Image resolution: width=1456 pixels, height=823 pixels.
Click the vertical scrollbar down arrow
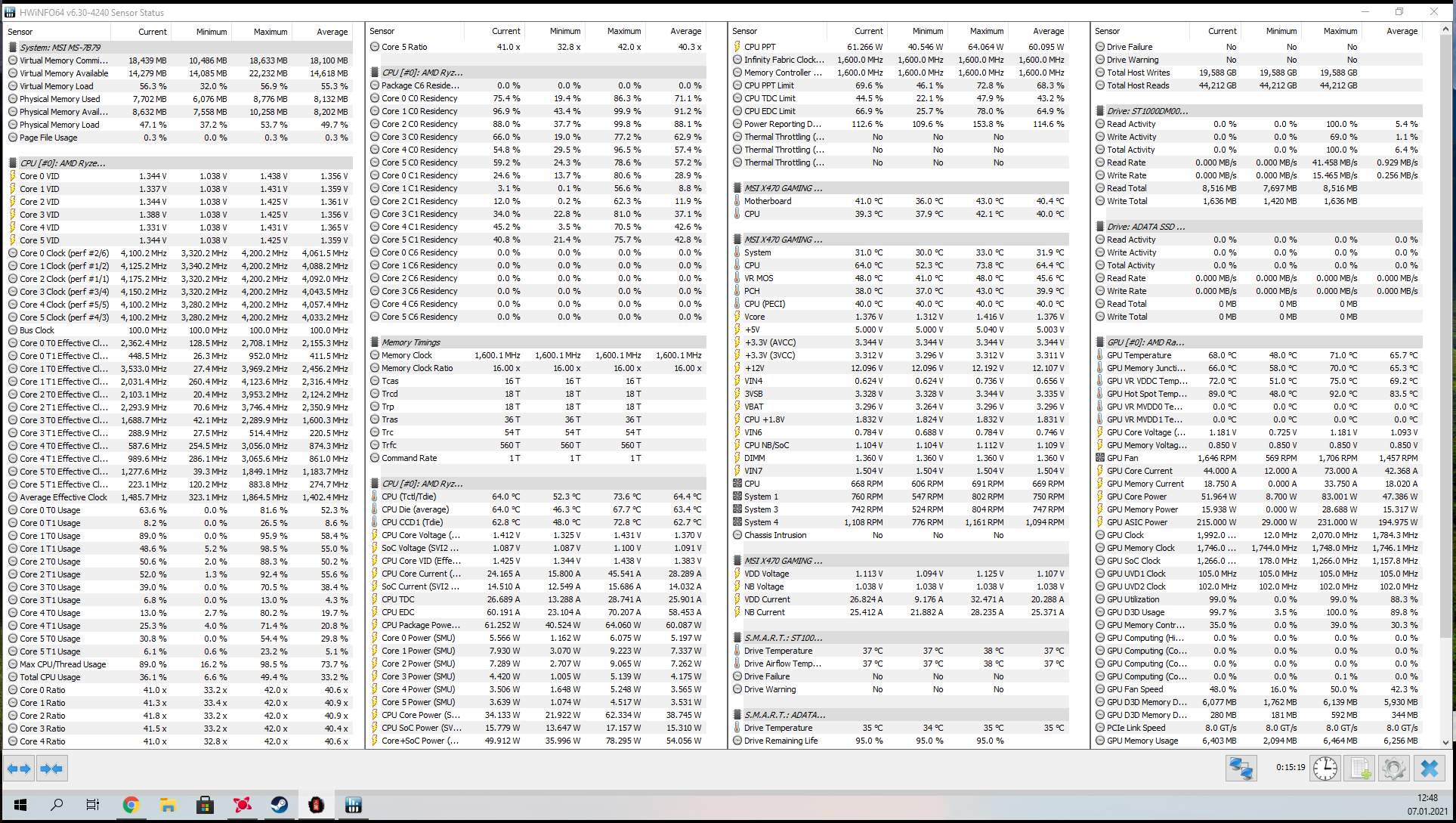pos(1445,742)
